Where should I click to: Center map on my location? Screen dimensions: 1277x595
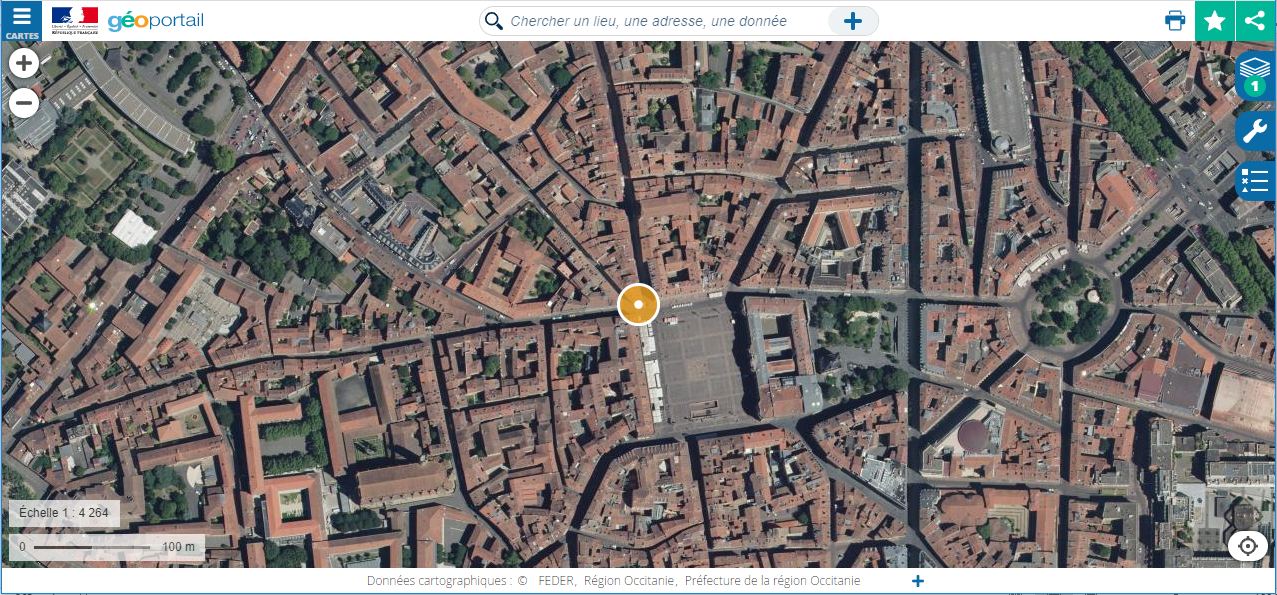(x=1247, y=546)
